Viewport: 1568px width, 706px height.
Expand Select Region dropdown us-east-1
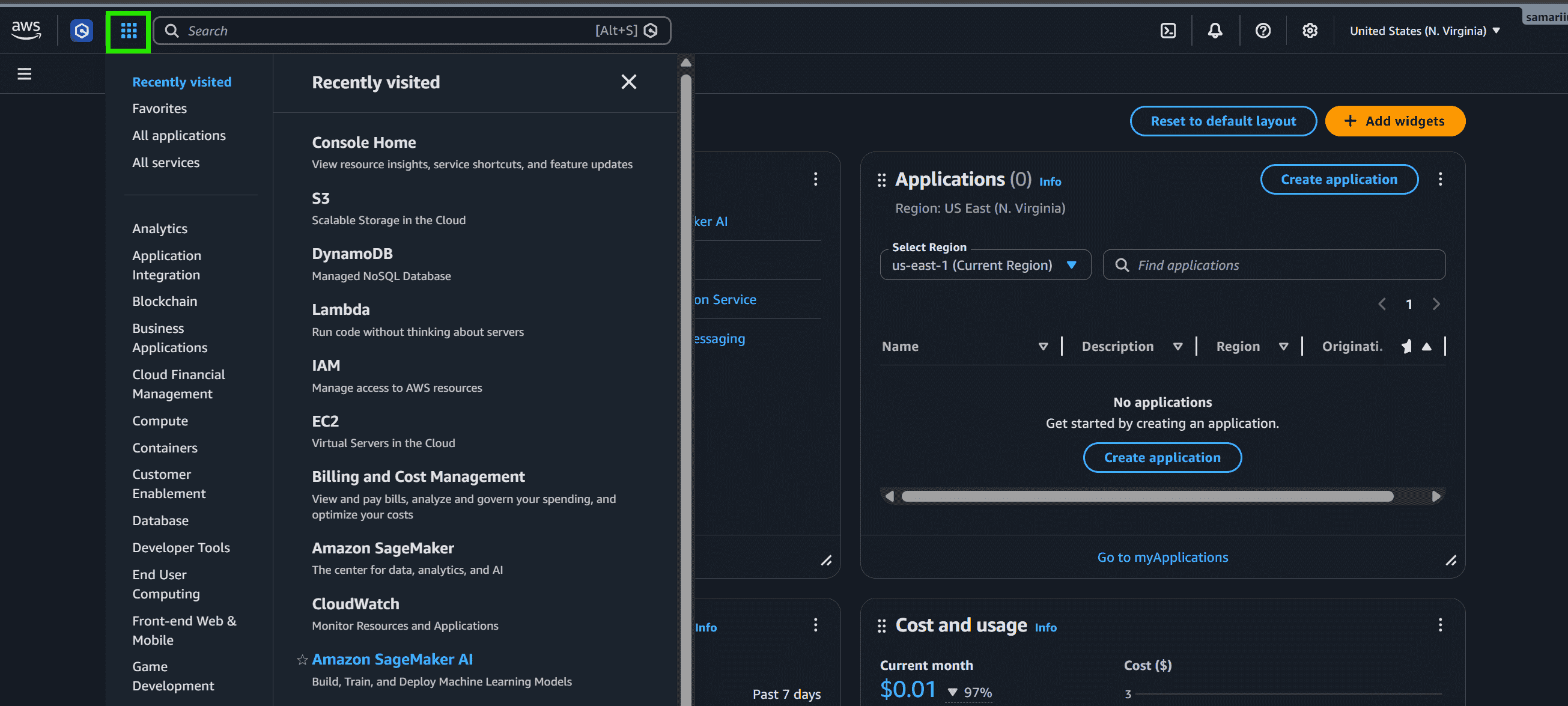click(985, 265)
